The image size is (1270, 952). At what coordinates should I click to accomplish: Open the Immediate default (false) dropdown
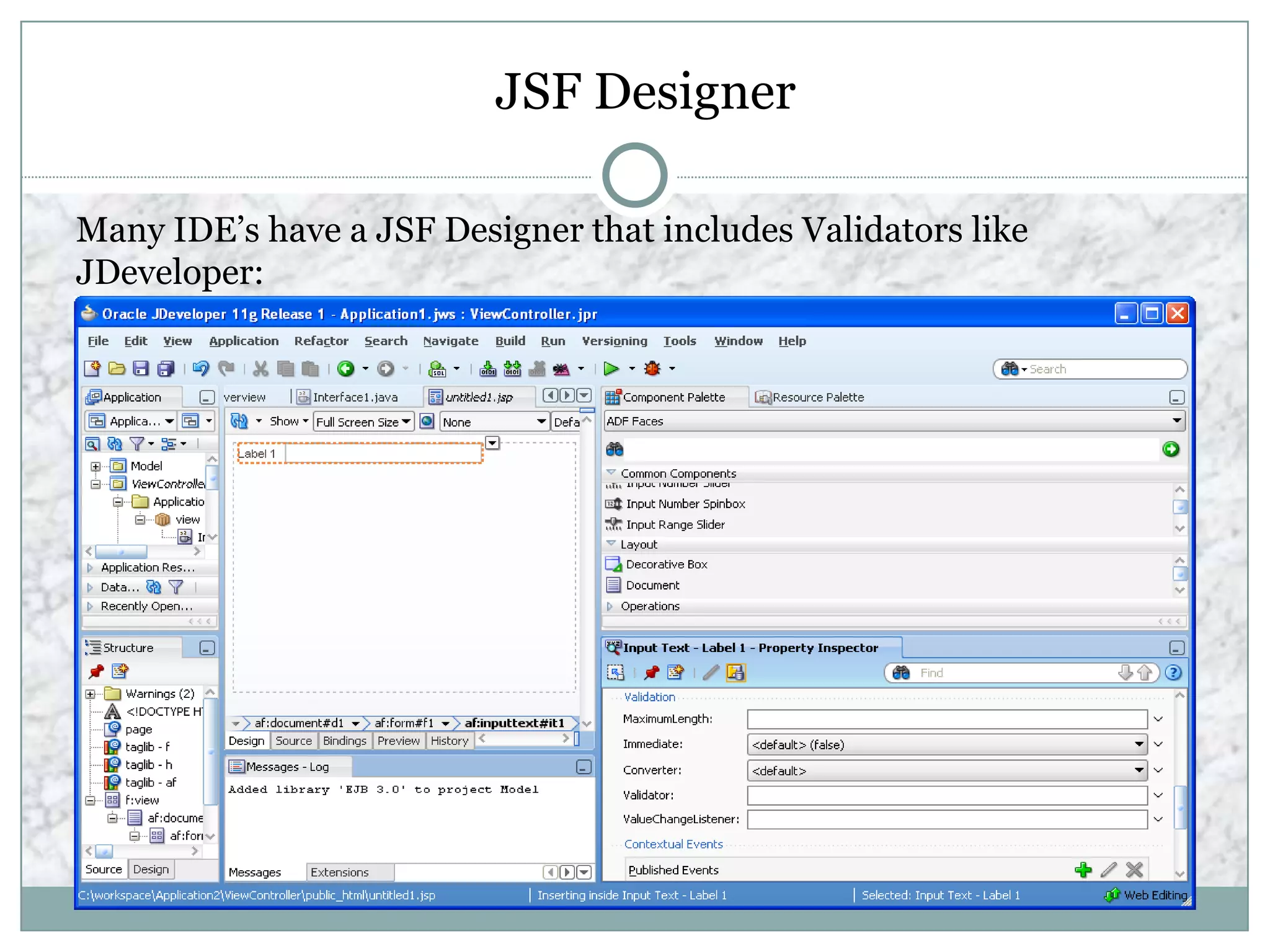pyautogui.click(x=947, y=744)
